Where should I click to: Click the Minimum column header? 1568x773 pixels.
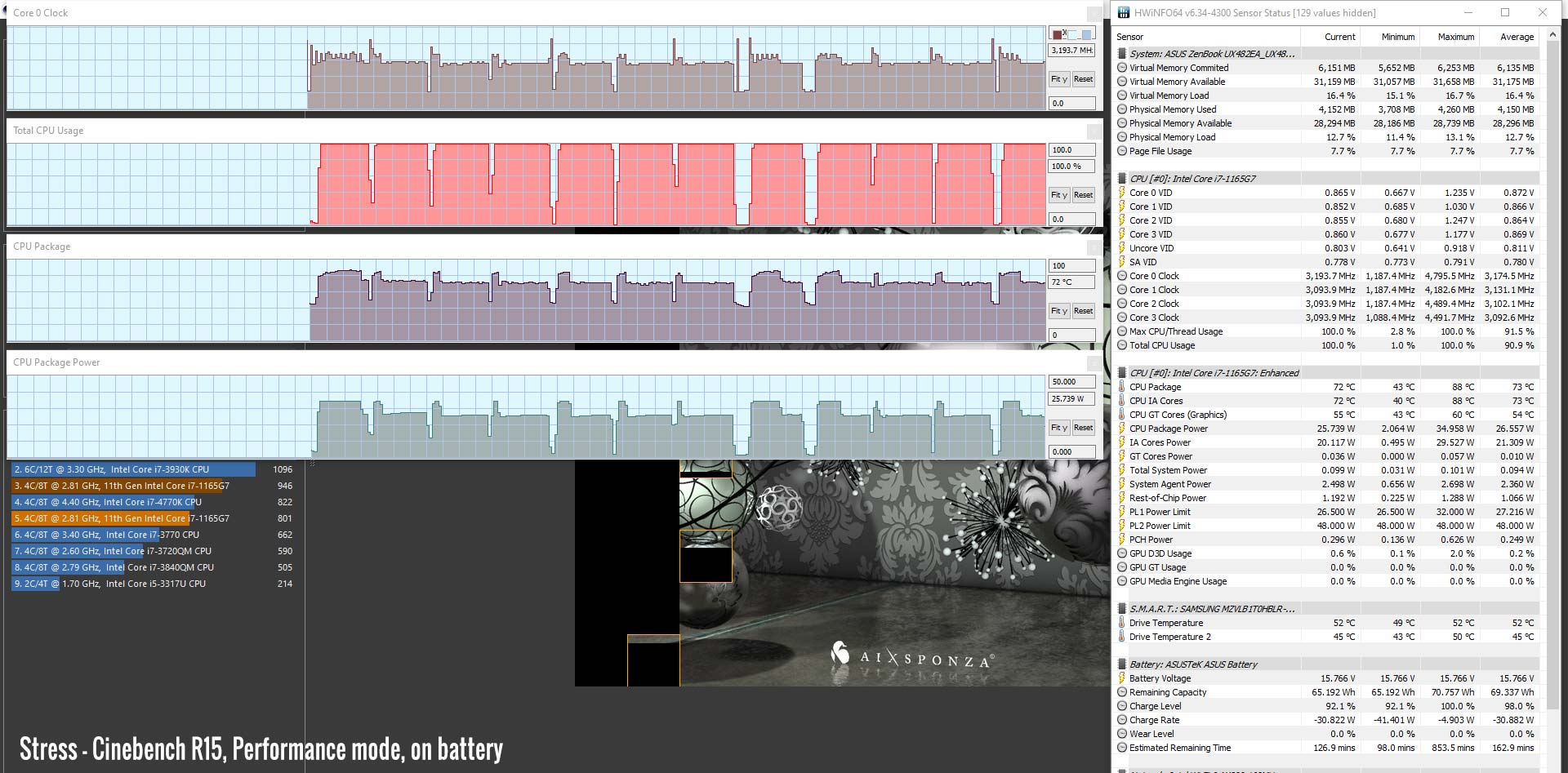[x=1390, y=37]
